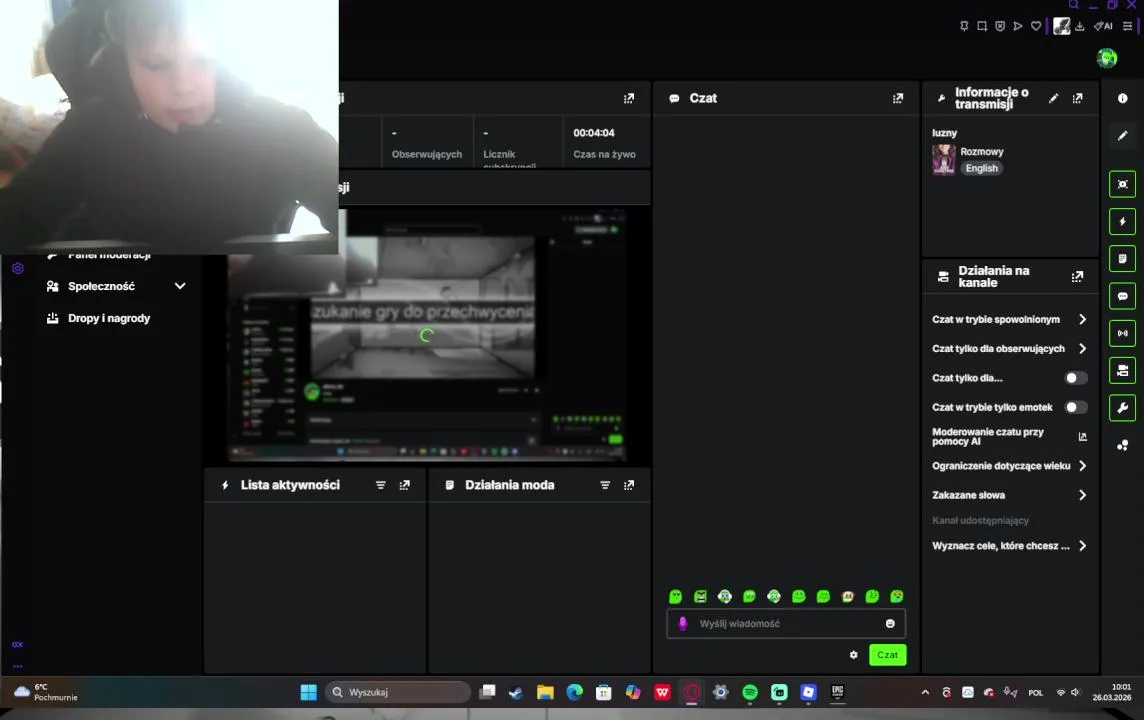Open the info icon in the right sidebar
Screen dimensions: 1144x720
point(1122,98)
